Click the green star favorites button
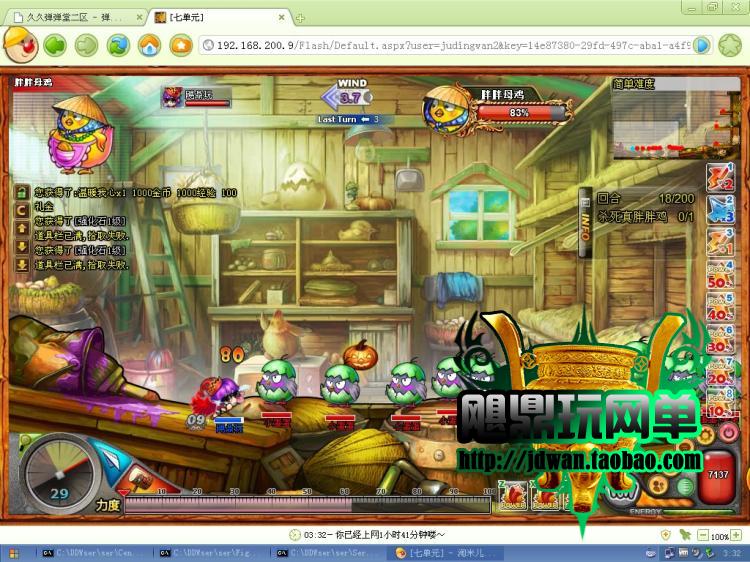The image size is (750, 562). click(730, 46)
